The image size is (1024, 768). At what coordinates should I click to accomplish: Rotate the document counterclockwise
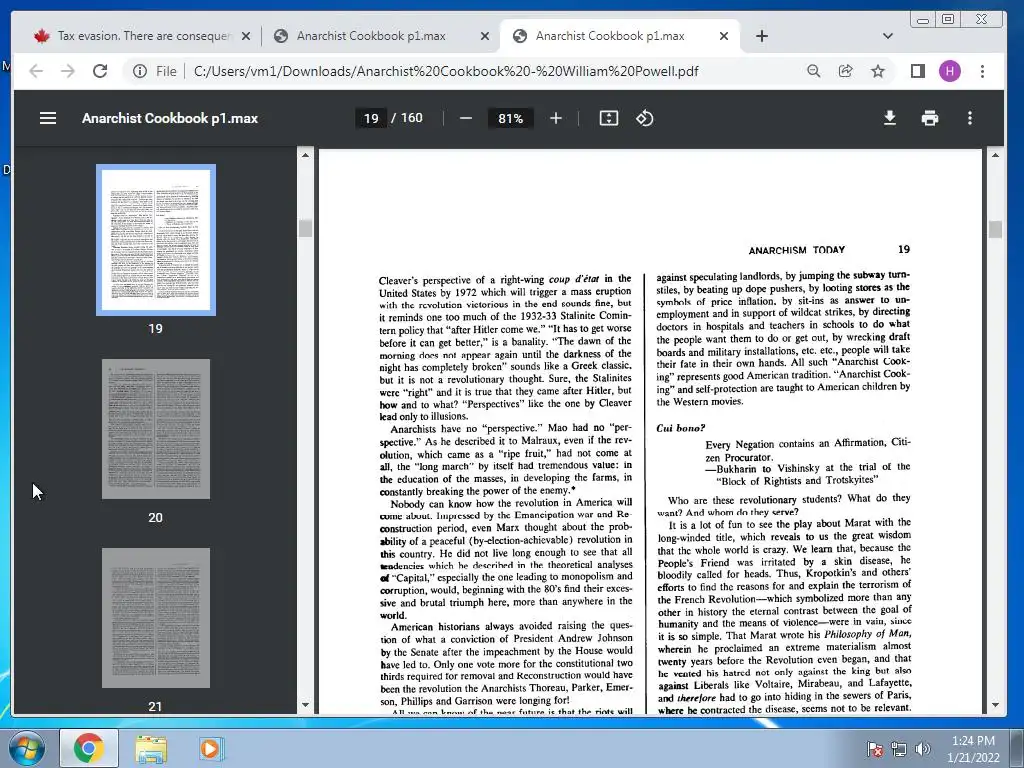tap(645, 118)
